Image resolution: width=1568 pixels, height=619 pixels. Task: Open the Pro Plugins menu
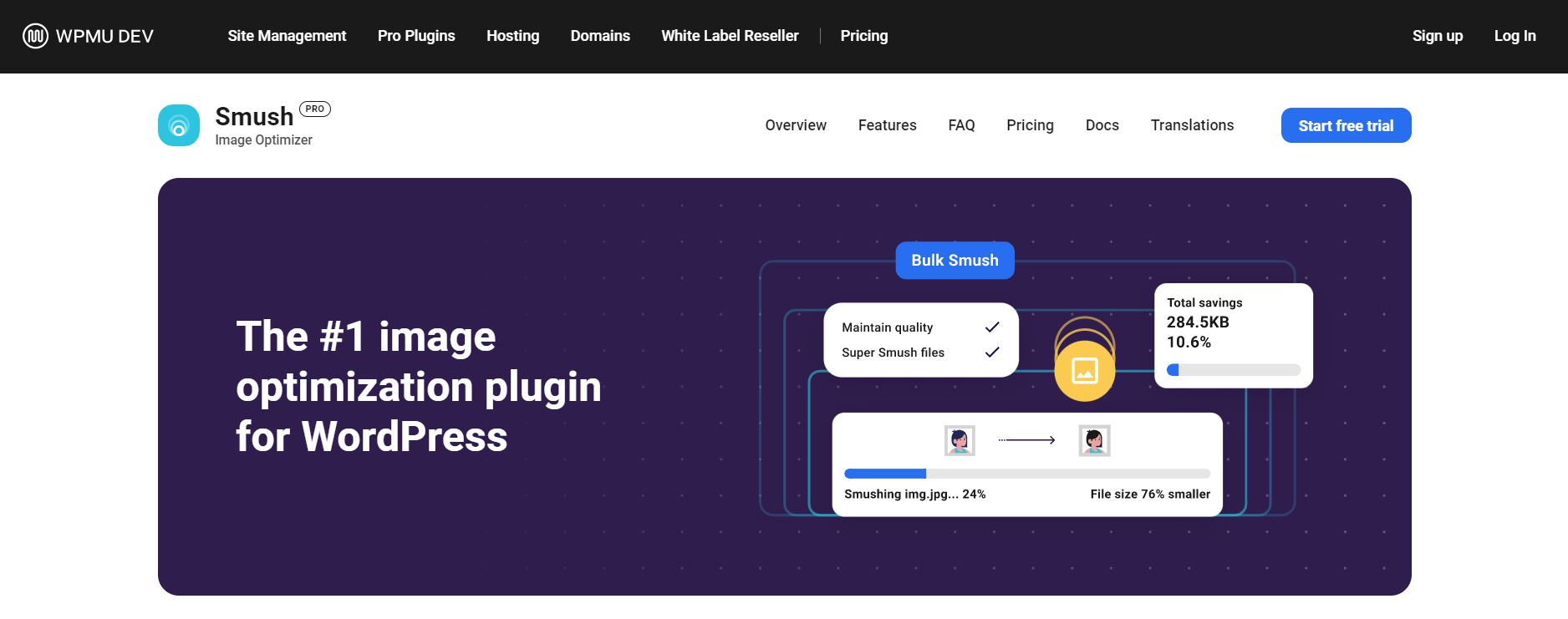(416, 36)
